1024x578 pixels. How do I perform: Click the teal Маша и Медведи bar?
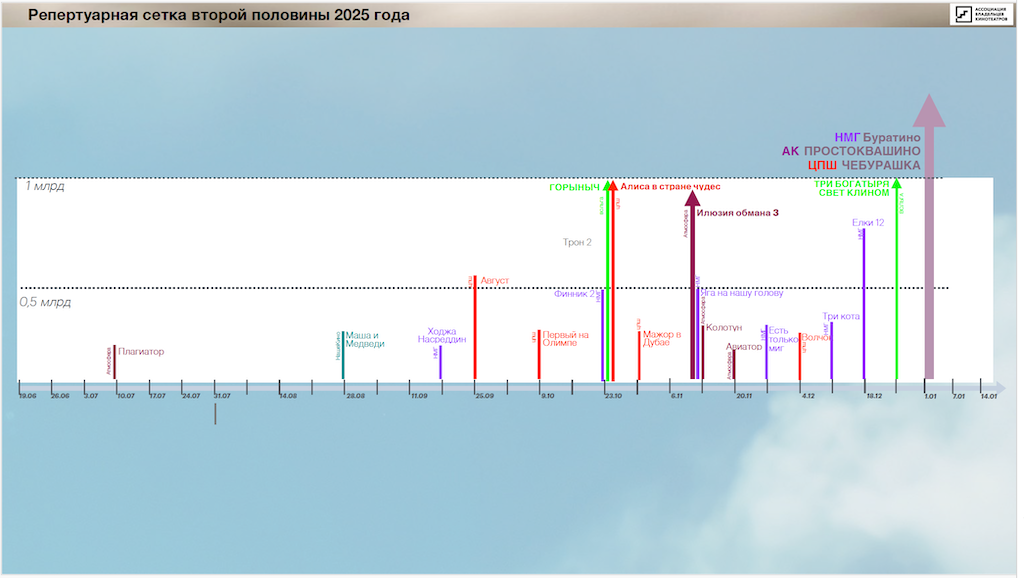343,356
